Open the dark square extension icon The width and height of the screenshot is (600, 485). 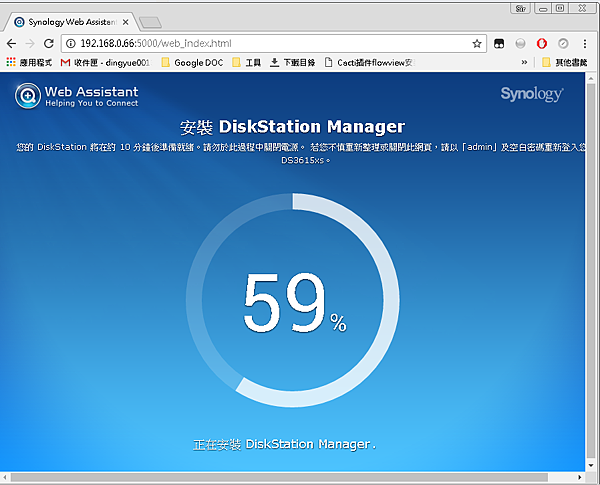click(x=499, y=44)
